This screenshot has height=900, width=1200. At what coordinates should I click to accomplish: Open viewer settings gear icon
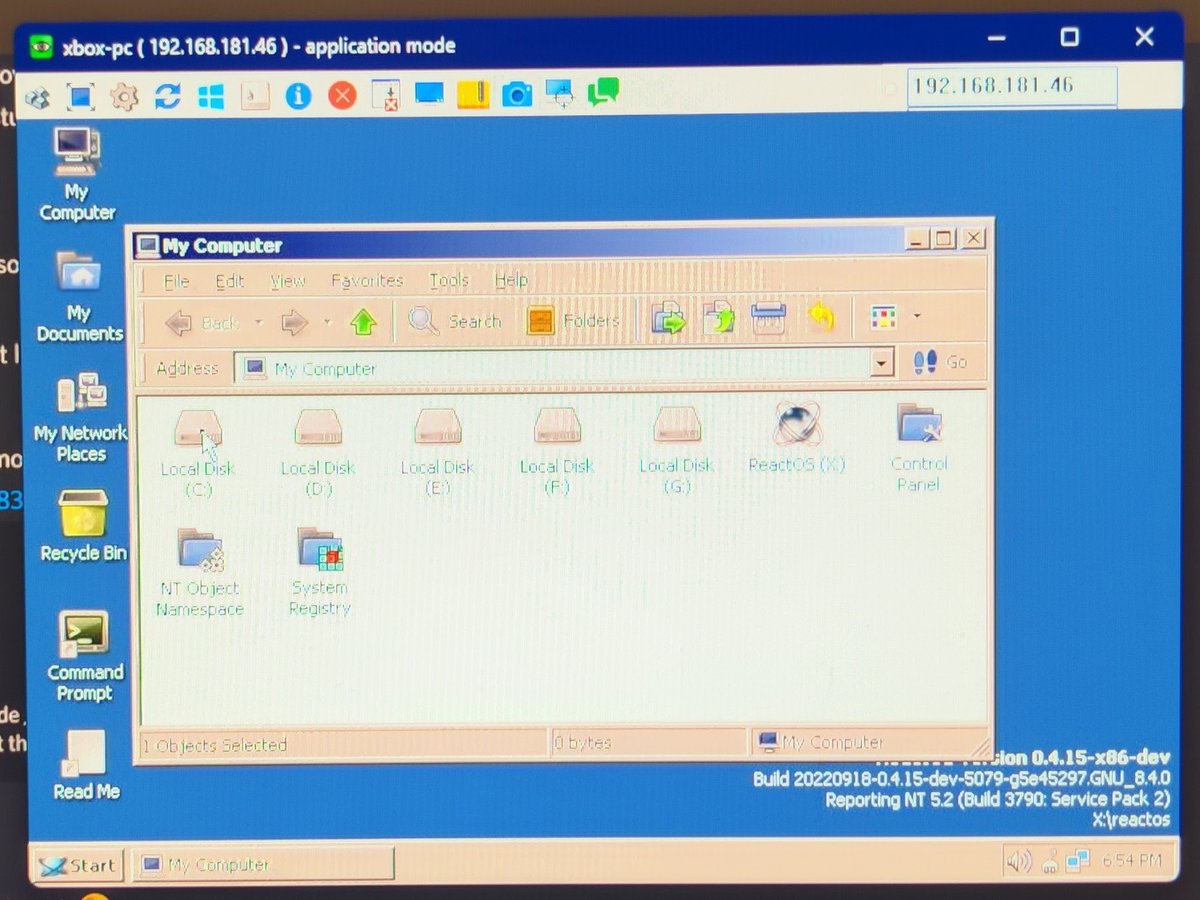(x=124, y=97)
